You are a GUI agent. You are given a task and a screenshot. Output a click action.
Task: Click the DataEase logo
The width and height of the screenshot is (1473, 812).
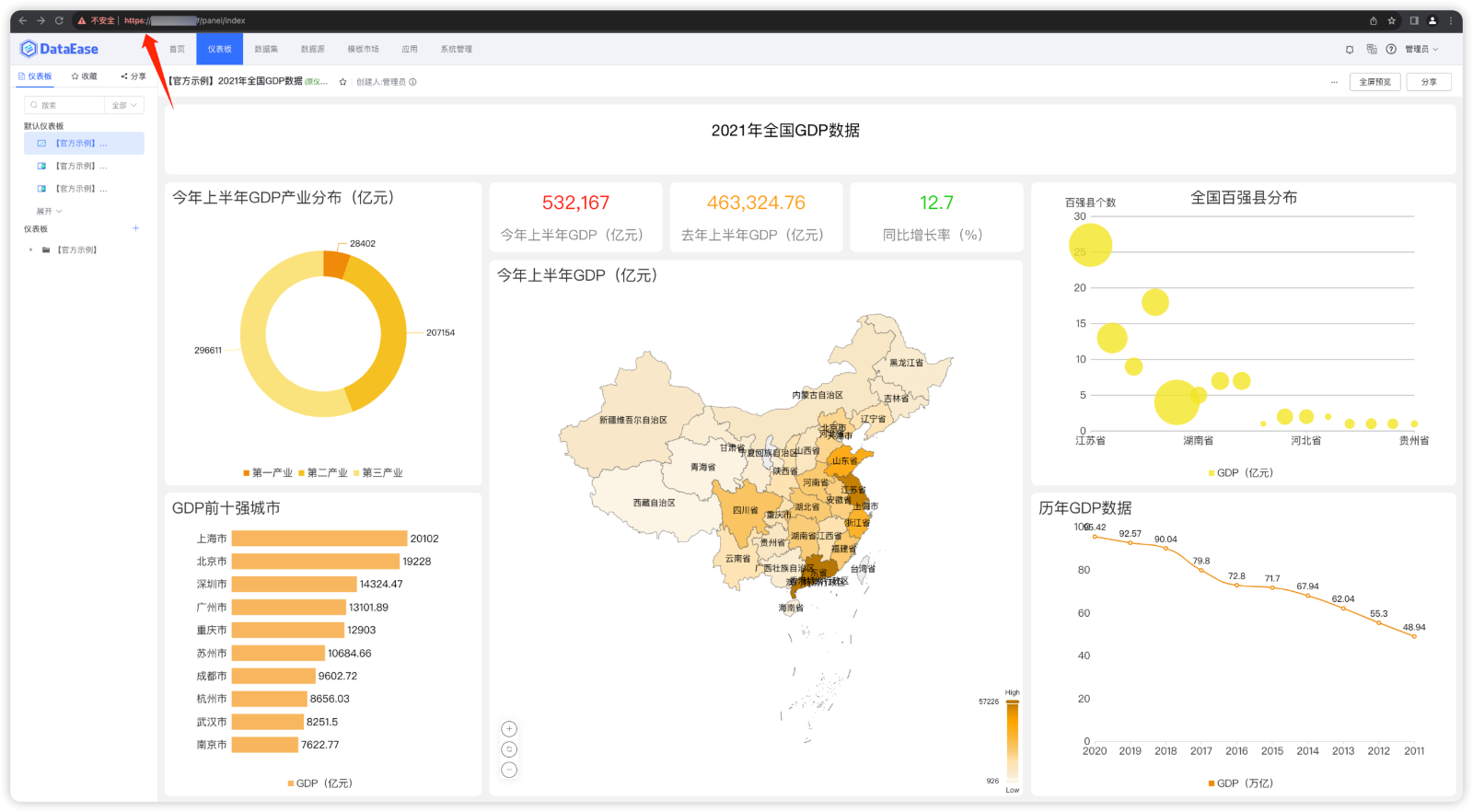coord(60,49)
